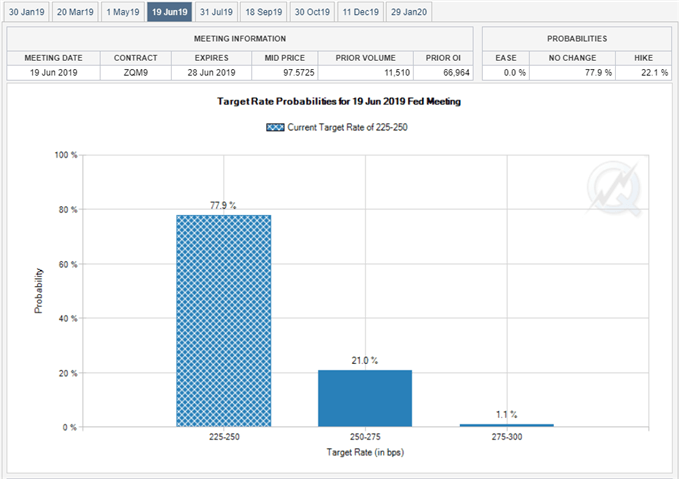Switch to the 30 Oct19 tab
Screen dimensions: 679x479
[312, 12]
